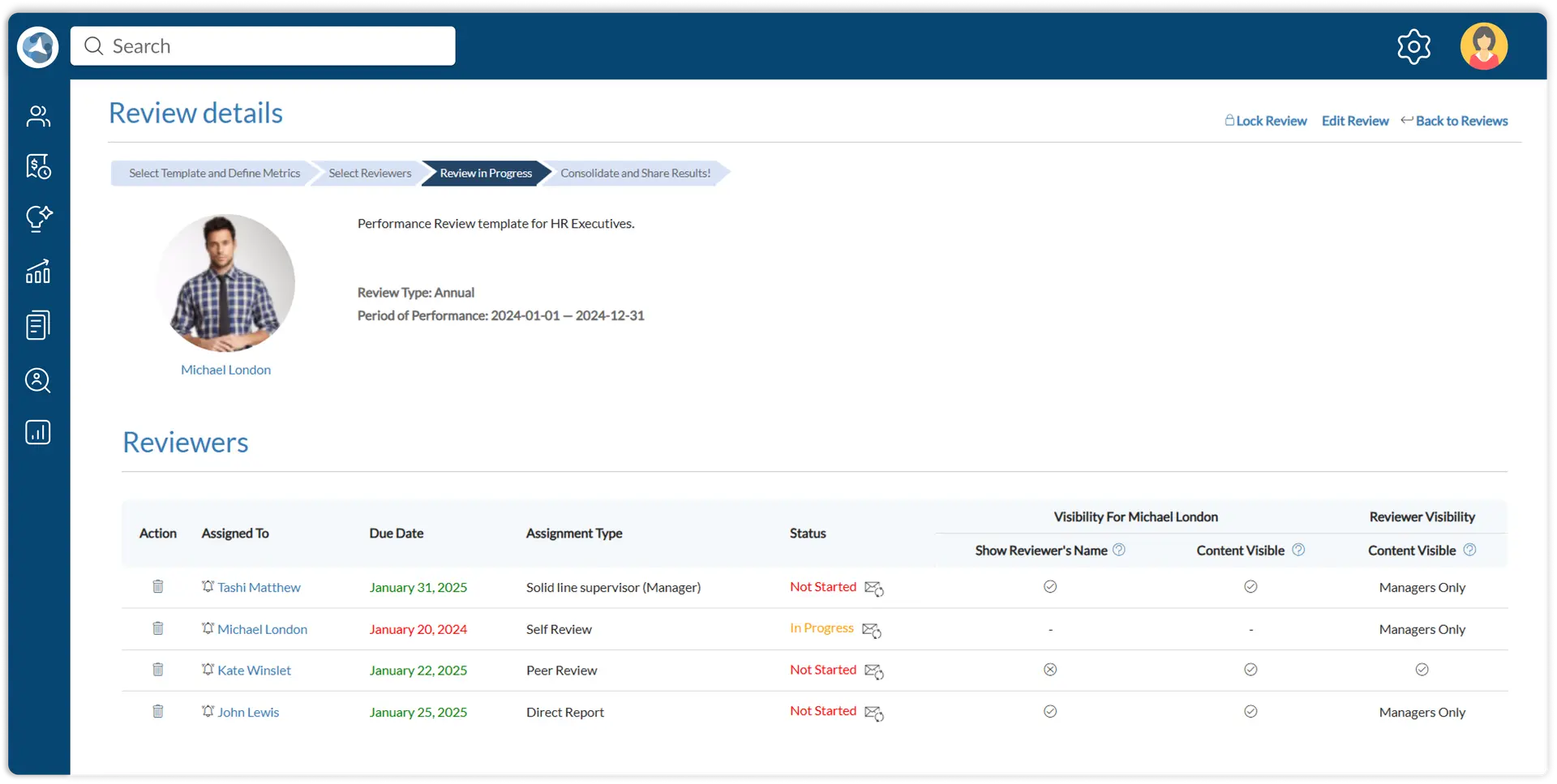
Task: Open help tooltip beside Show Reviewer's Name
Action: pyautogui.click(x=1119, y=550)
